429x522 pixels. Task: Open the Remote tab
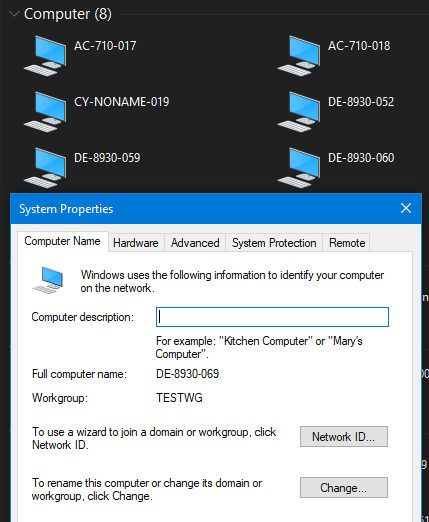pyautogui.click(x=347, y=243)
